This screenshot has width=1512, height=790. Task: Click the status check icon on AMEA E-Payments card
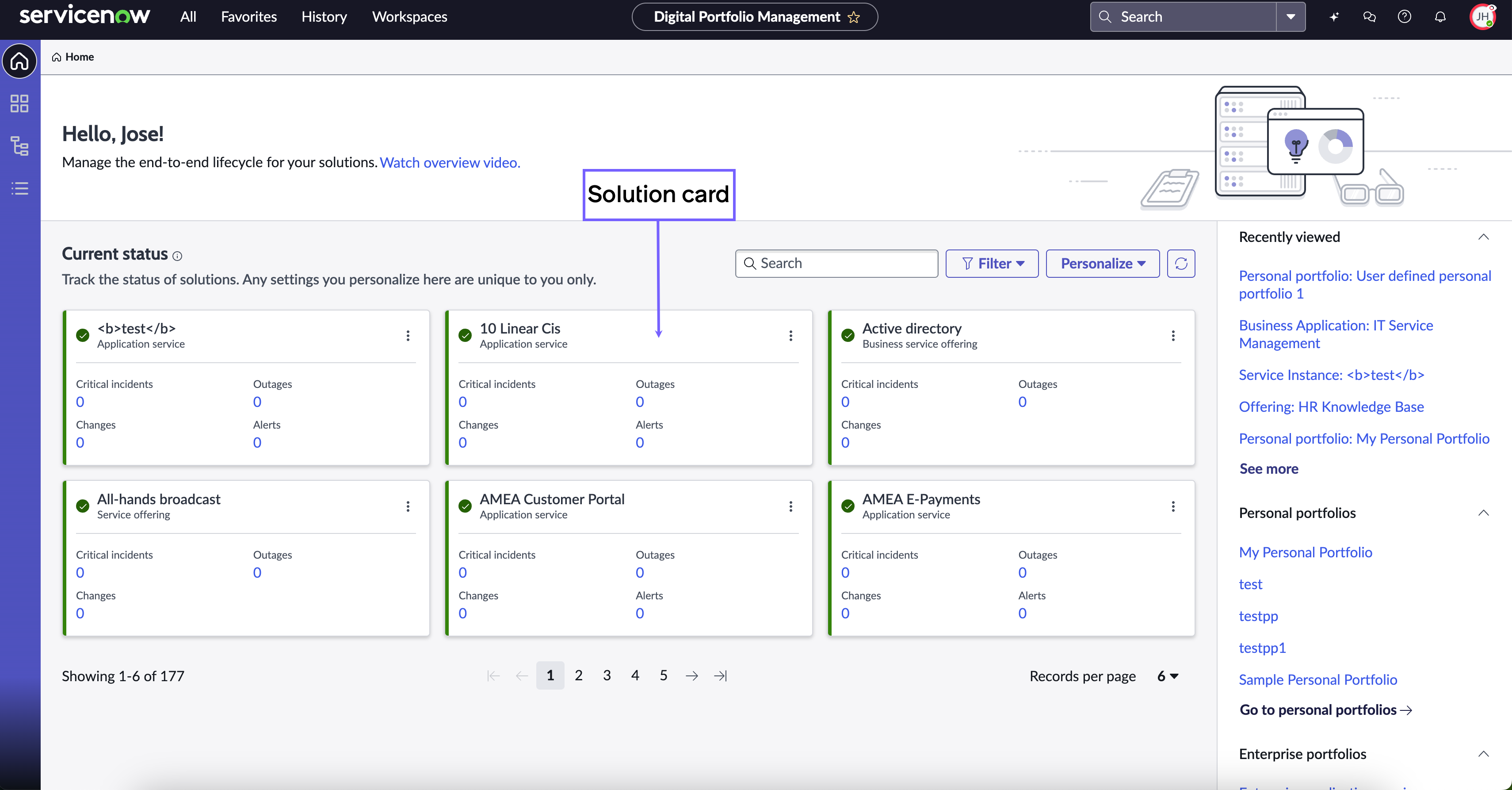(x=848, y=506)
